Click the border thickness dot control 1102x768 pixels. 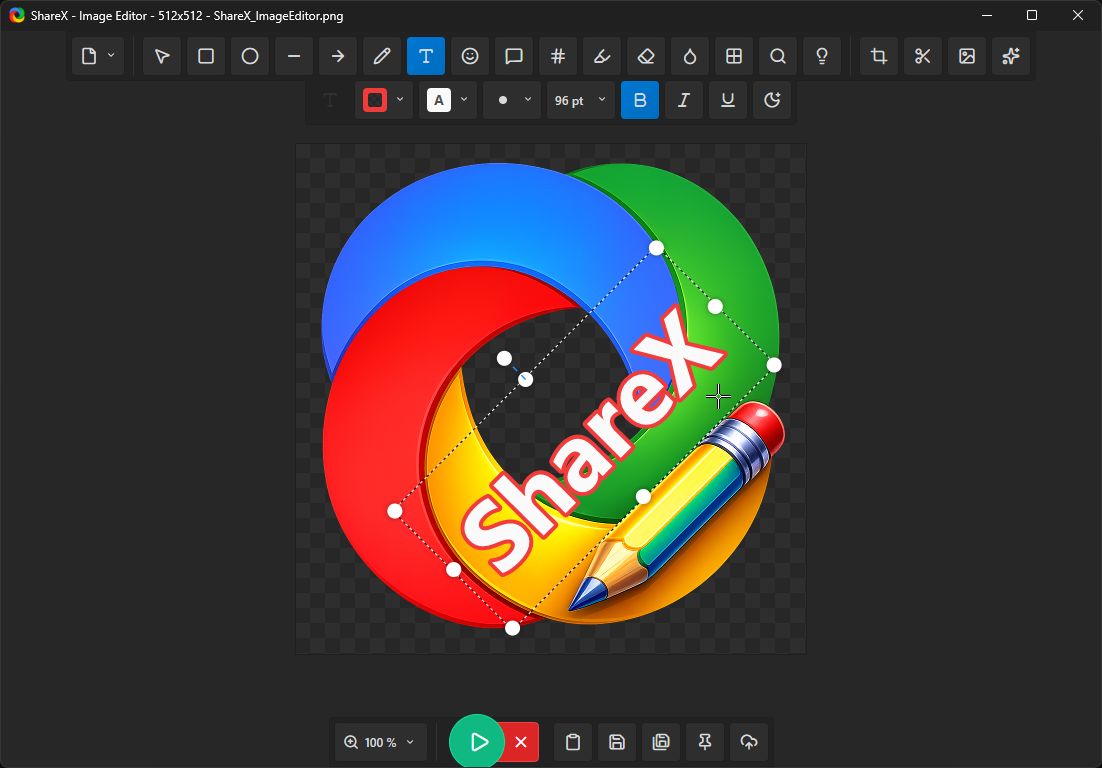coord(503,100)
